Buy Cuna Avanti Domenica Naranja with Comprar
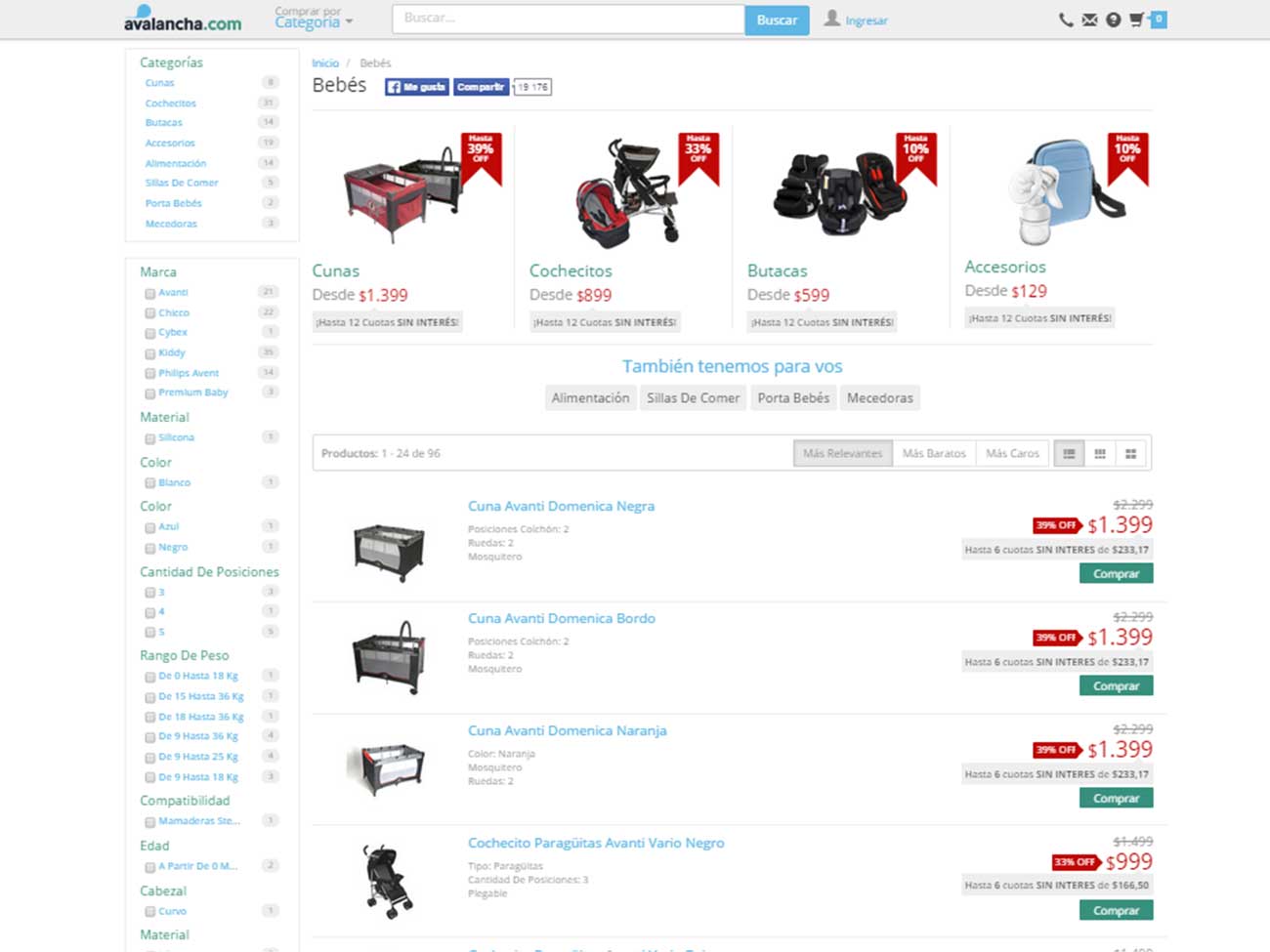The height and width of the screenshot is (952, 1270). (1116, 799)
